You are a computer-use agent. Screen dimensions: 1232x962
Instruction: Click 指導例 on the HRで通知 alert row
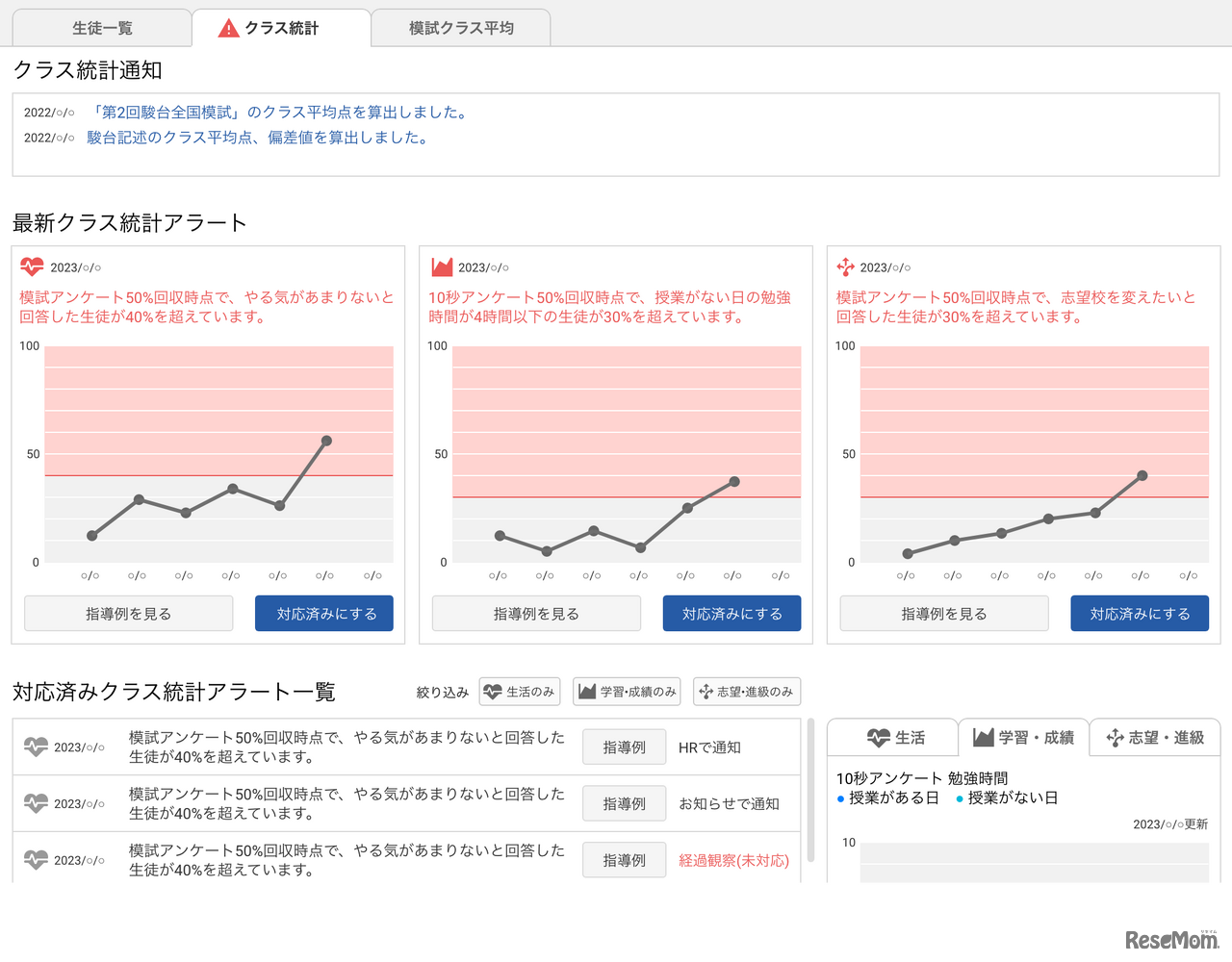[624, 746]
